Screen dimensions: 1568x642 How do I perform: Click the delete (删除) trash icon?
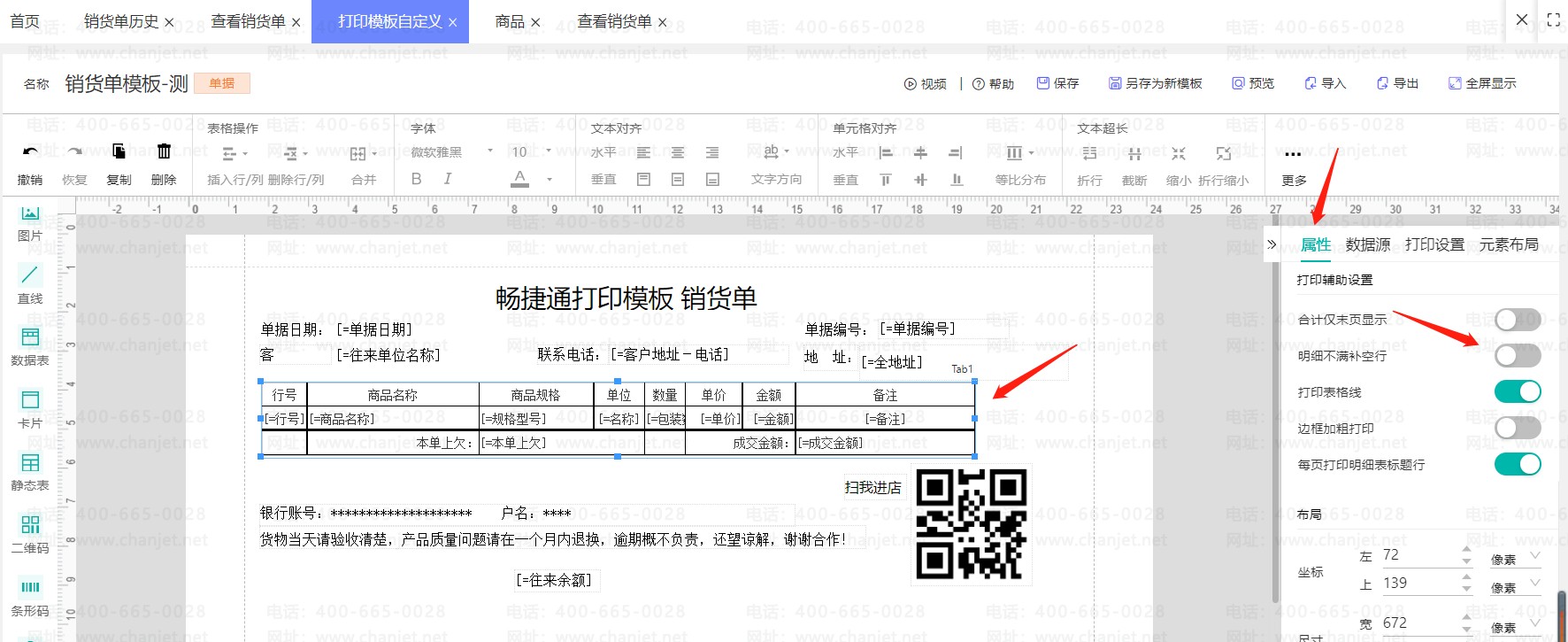coord(164,152)
